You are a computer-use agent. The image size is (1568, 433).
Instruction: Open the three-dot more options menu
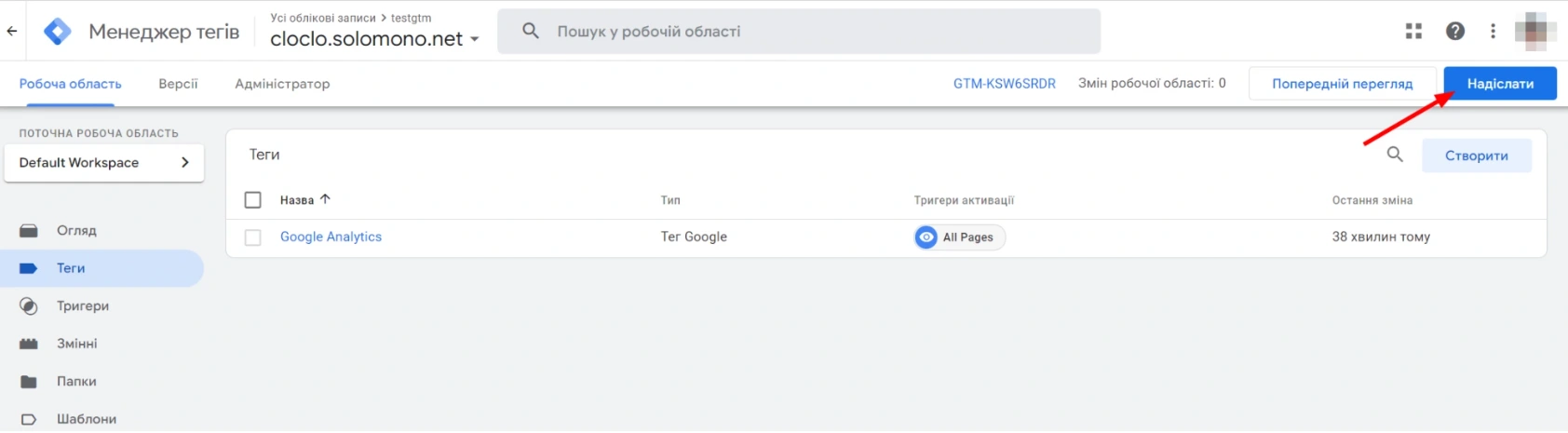tap(1493, 32)
